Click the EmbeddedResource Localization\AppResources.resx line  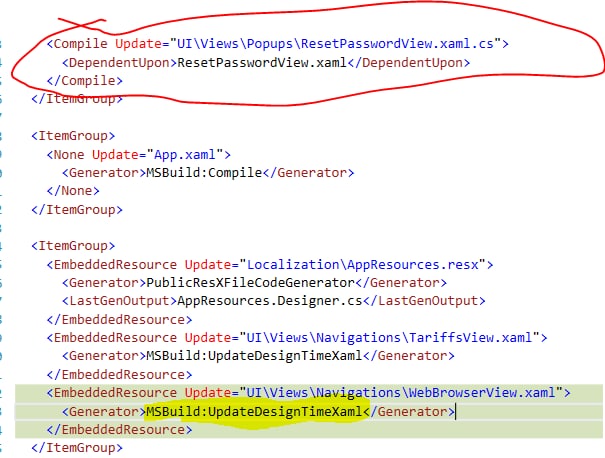270,265
